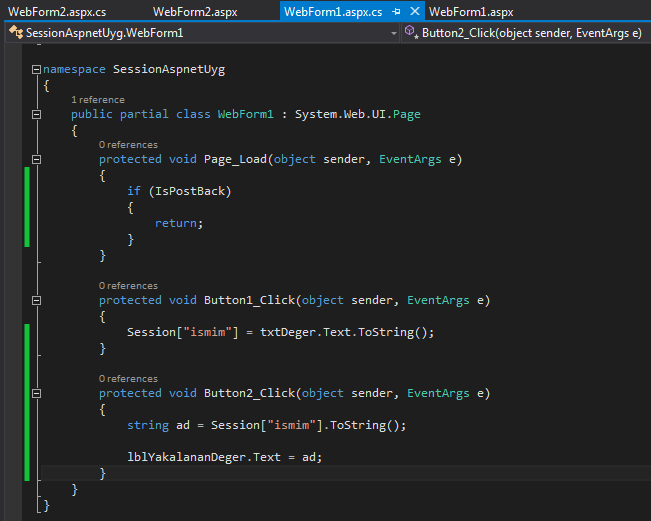651x521 pixels.
Task: Click the "ismim" string in Button1_Click
Action: click(207, 332)
